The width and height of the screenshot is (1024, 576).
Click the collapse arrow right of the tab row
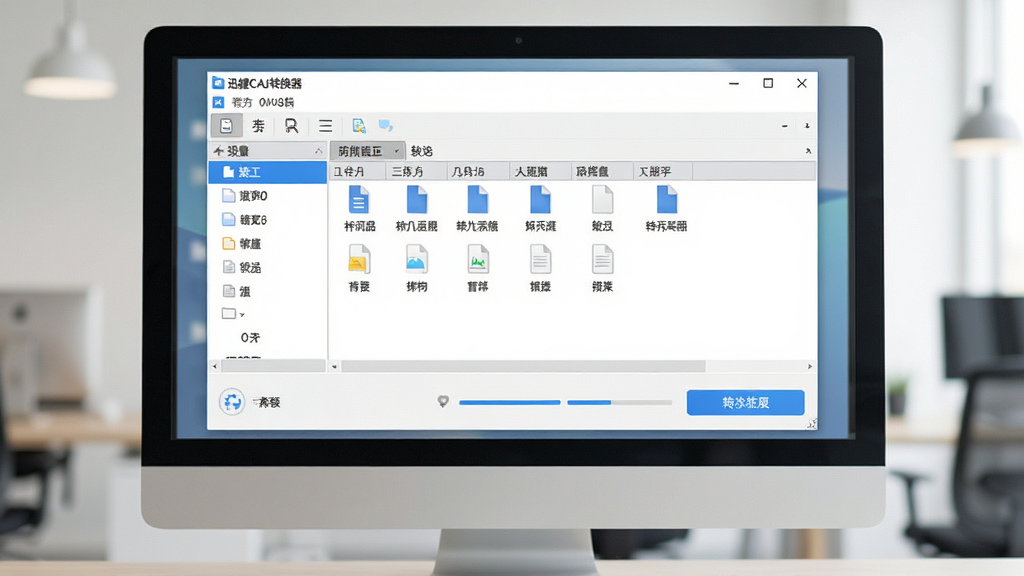(808, 151)
